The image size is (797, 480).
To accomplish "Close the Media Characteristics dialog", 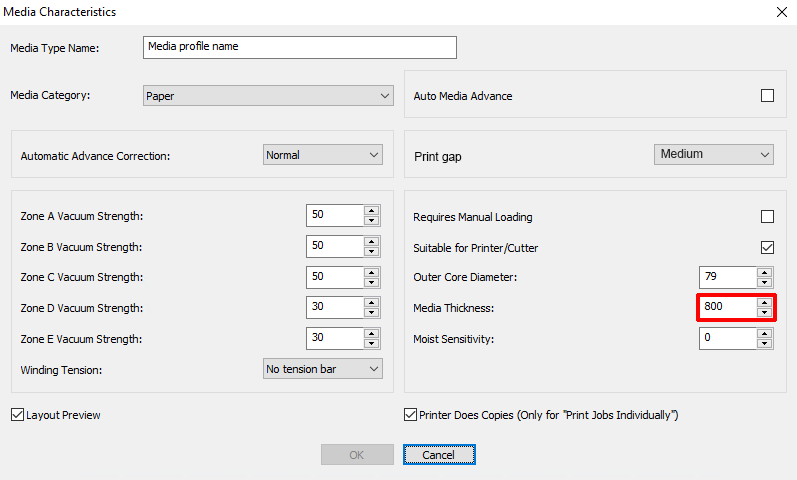I will pos(782,12).
